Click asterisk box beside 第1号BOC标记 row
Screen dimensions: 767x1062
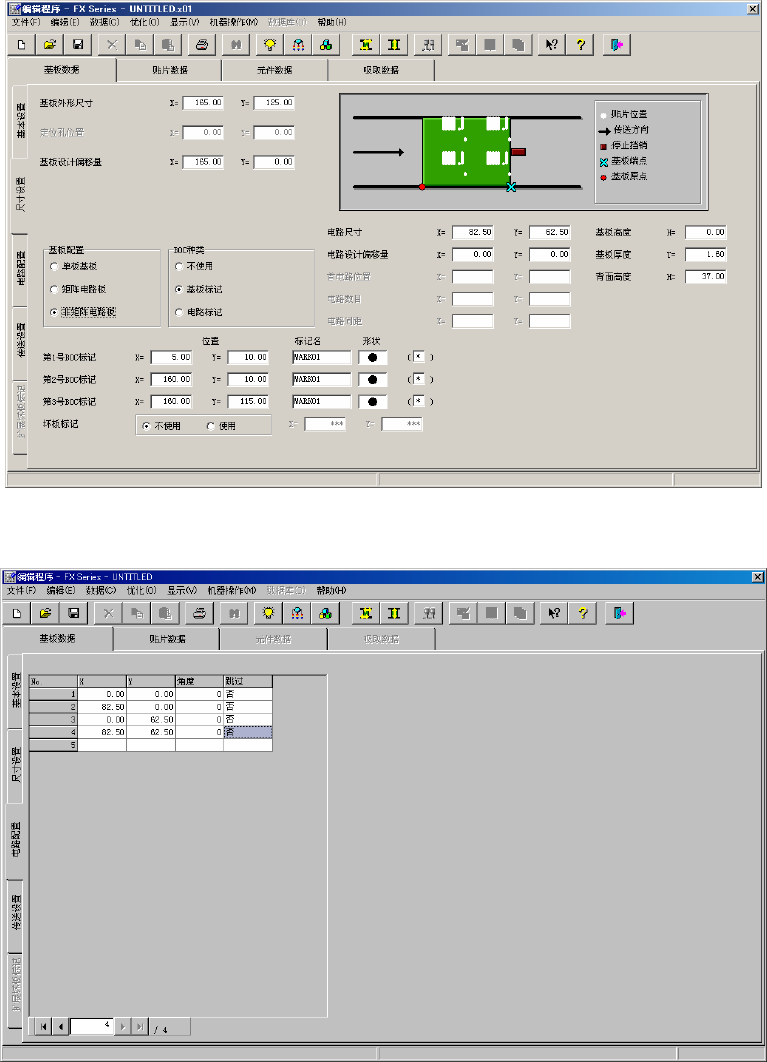[419, 357]
